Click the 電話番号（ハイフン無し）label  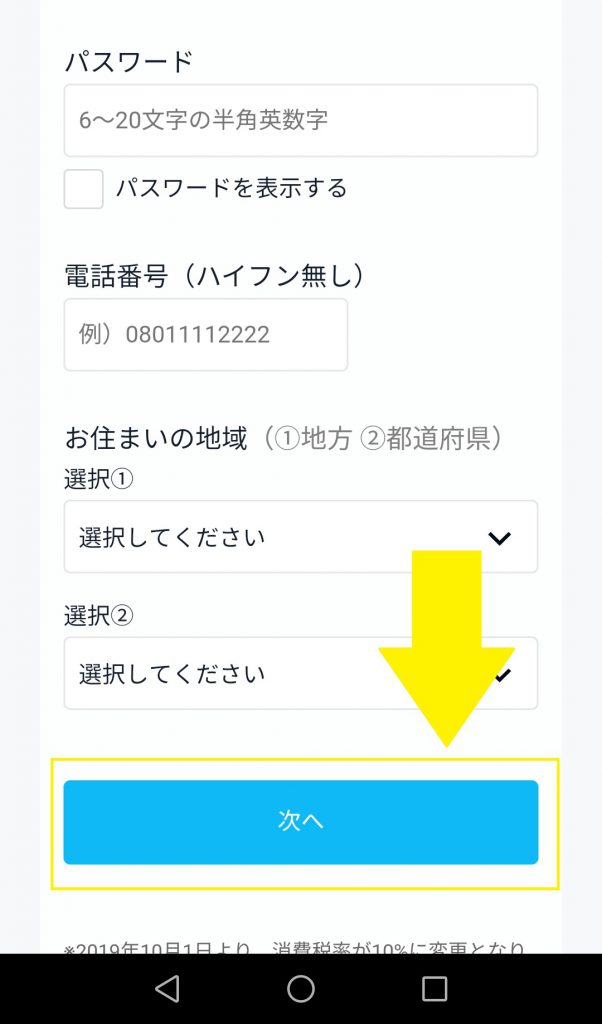215,276
